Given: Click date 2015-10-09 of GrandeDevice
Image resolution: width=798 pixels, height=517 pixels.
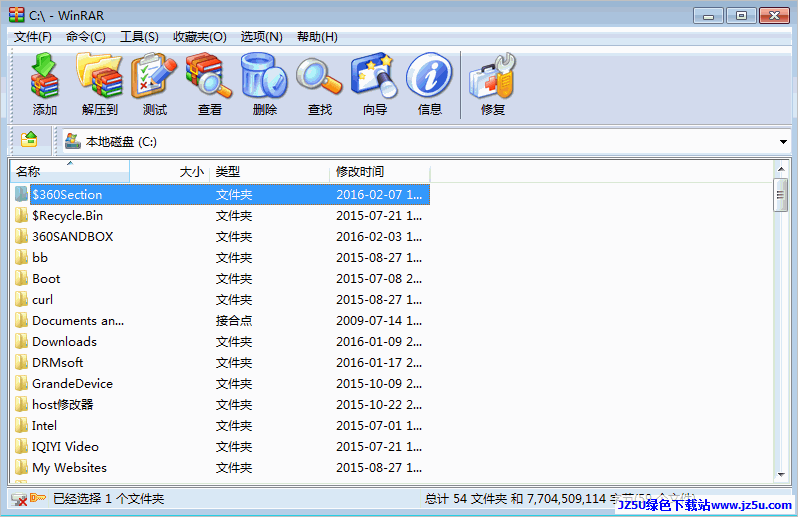Looking at the screenshot, I should coord(379,383).
